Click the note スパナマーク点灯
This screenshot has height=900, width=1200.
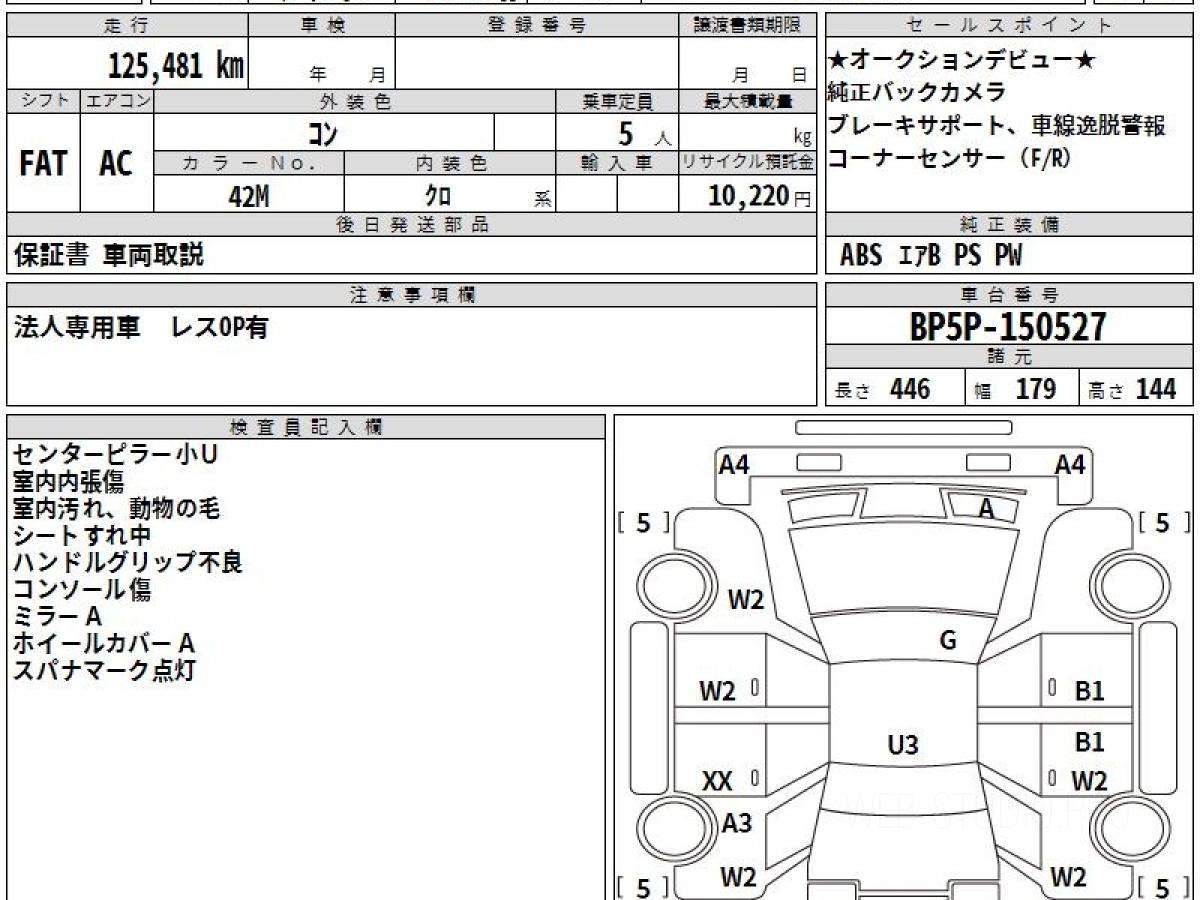tap(104, 671)
